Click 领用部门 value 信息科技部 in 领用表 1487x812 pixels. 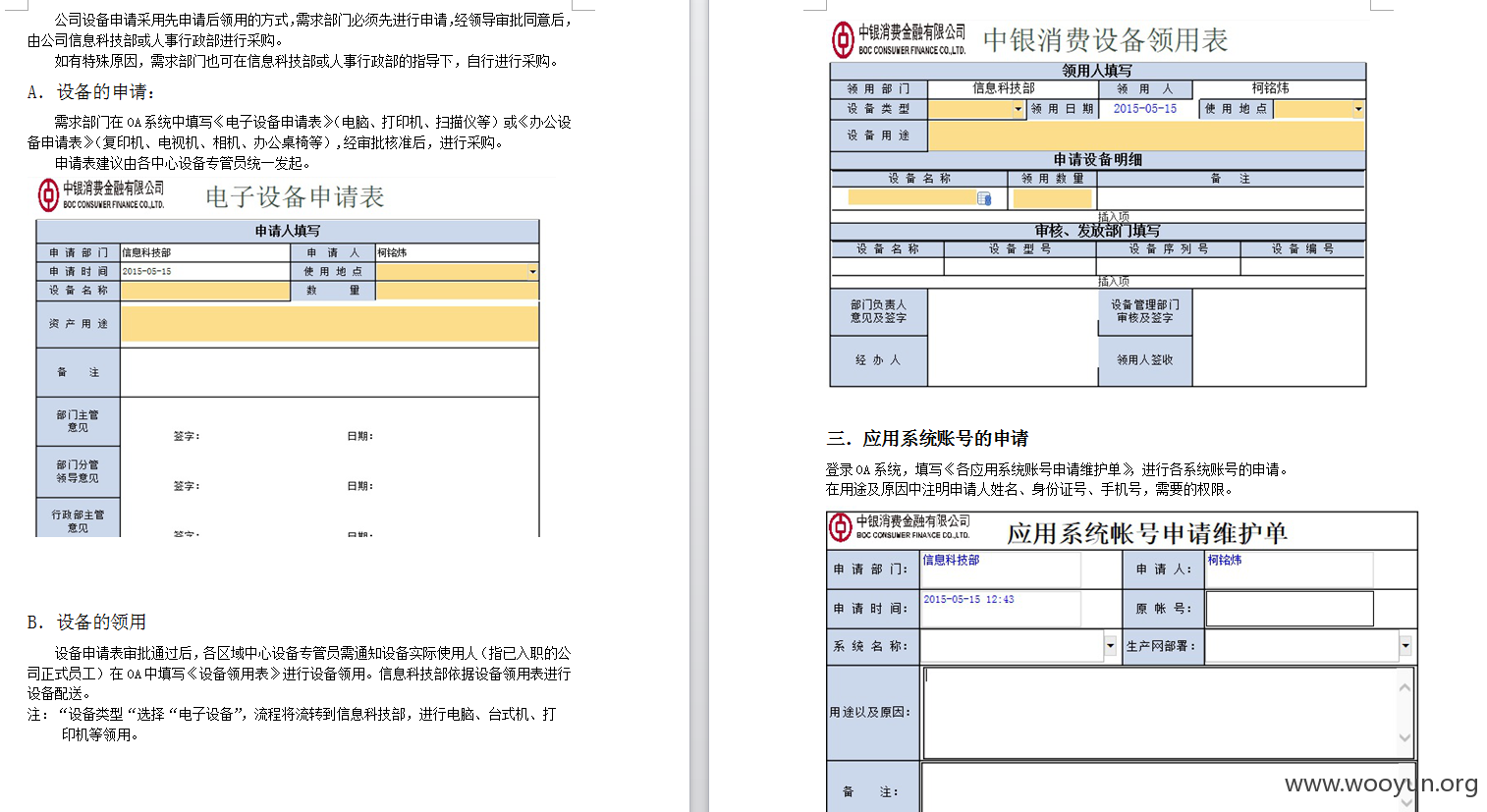tap(1004, 88)
